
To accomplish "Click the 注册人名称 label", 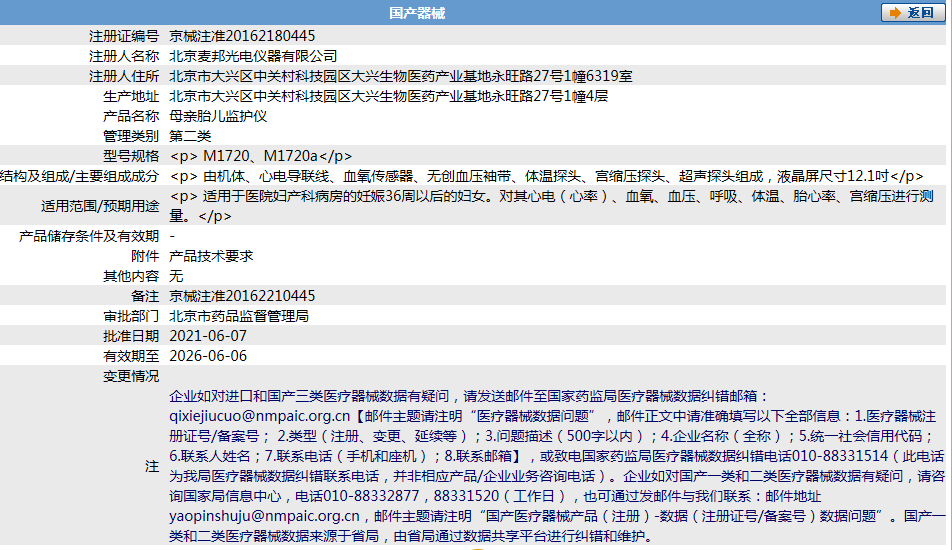I will (124, 56).
